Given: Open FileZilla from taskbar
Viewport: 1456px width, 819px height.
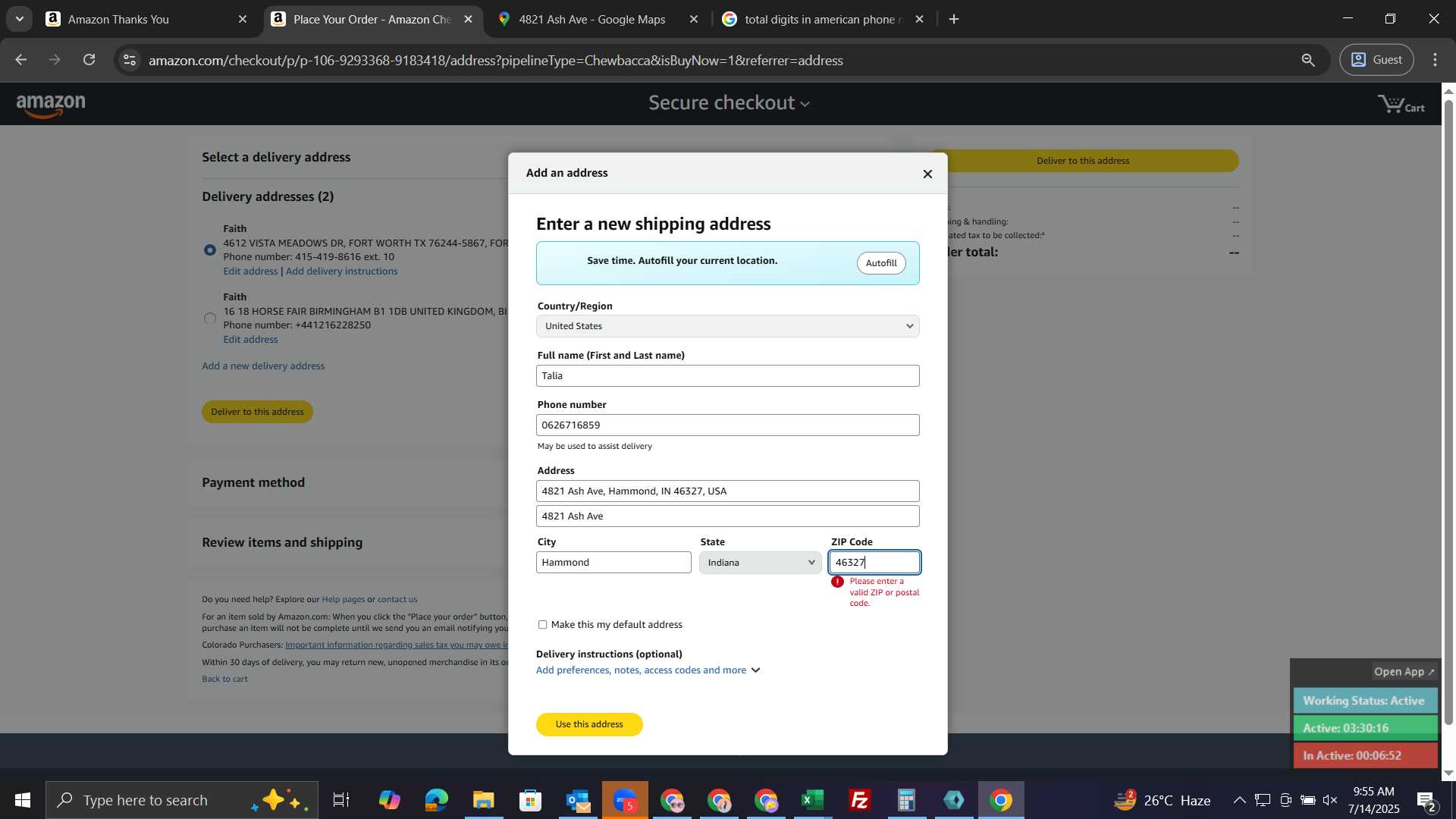Looking at the screenshot, I should (x=860, y=800).
